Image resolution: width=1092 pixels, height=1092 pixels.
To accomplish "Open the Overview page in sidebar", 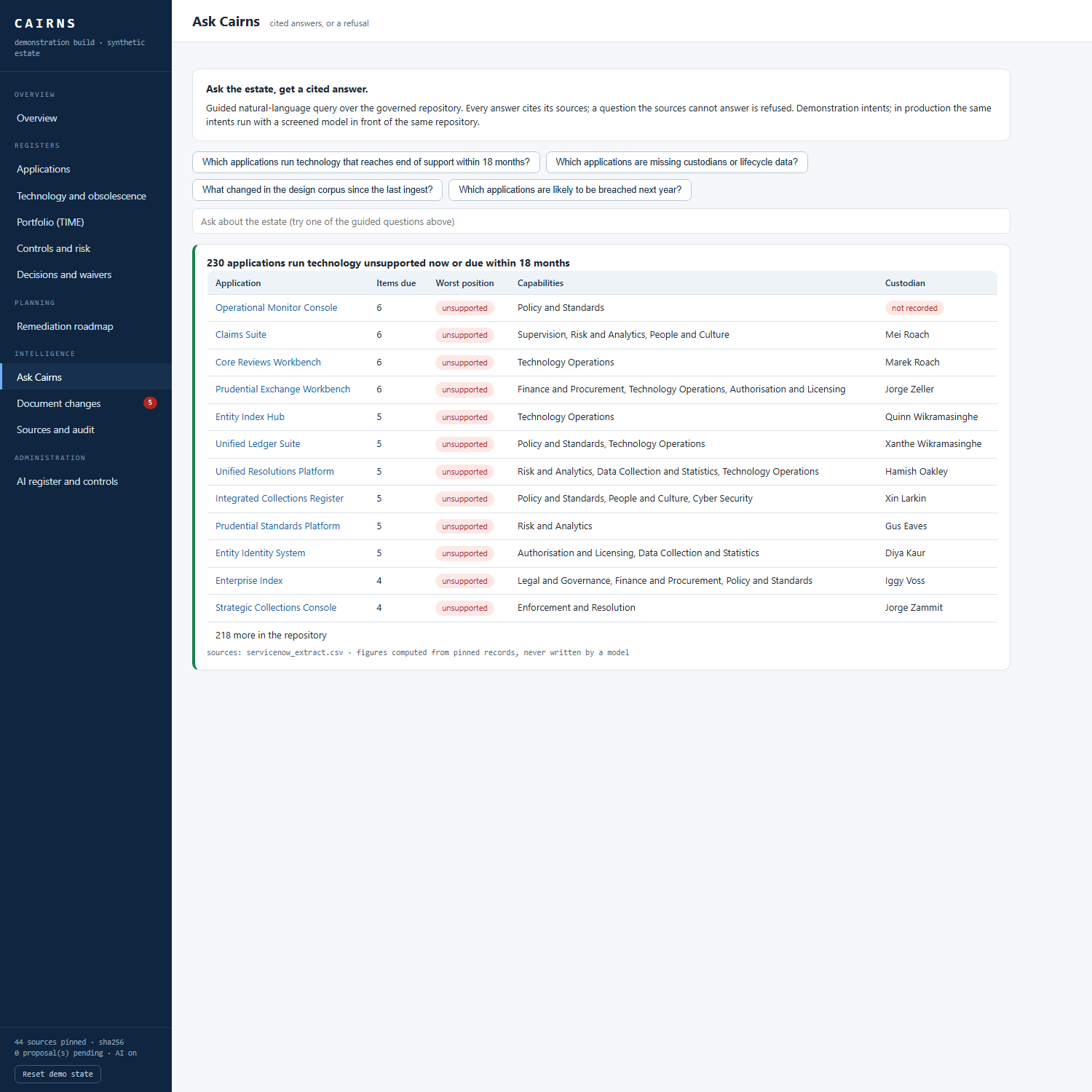I will [x=86, y=118].
